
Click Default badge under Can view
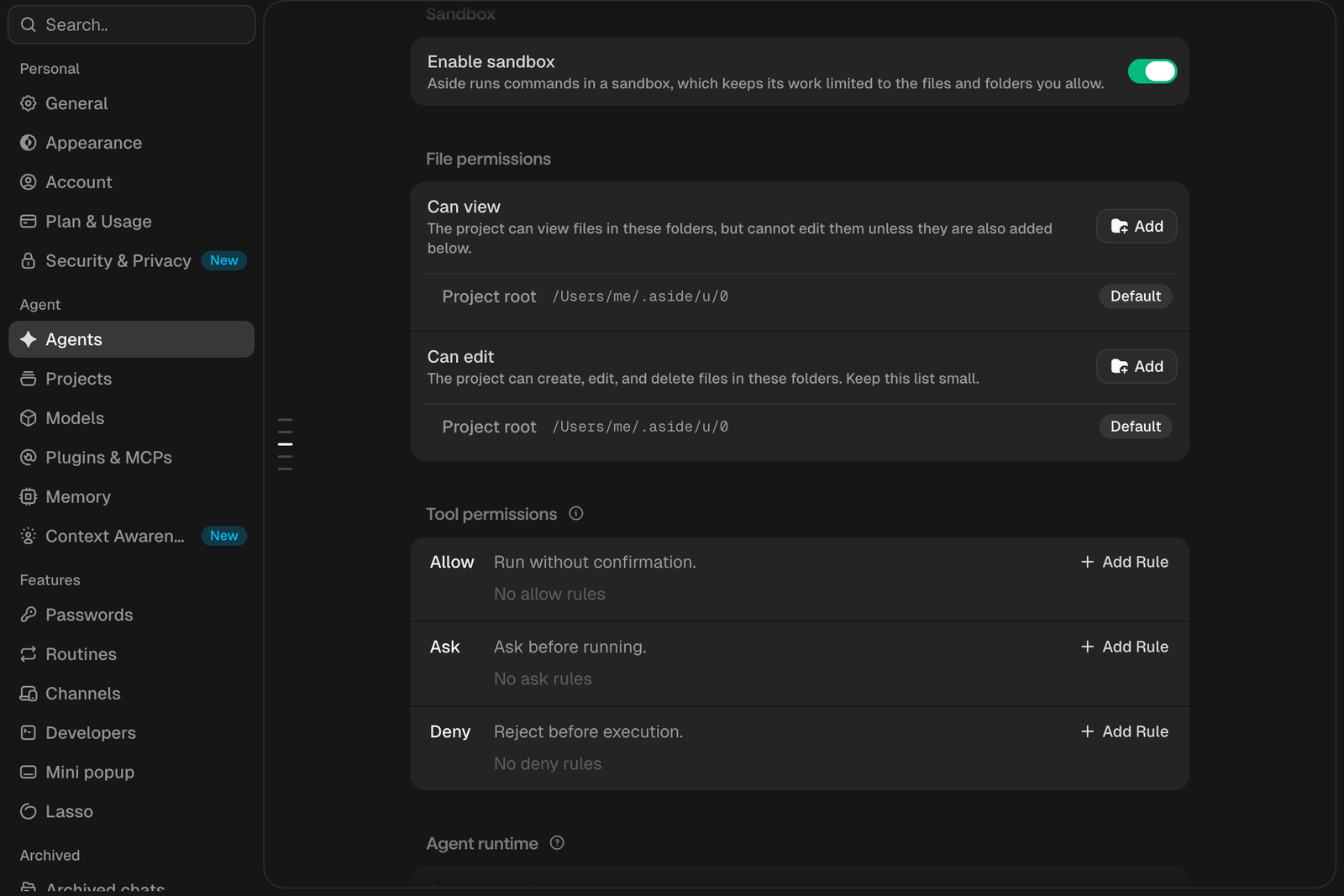pos(1136,296)
